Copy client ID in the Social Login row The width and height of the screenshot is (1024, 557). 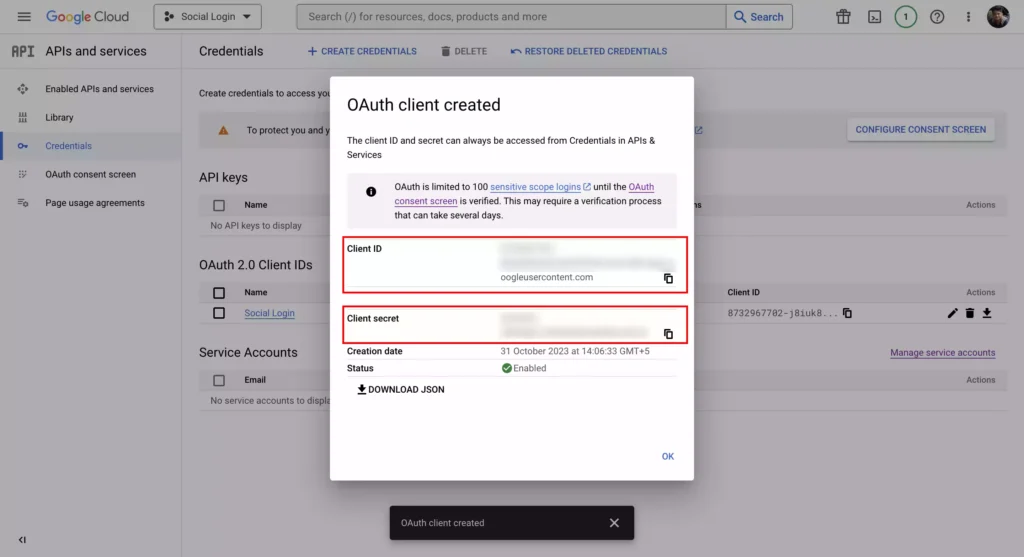tap(847, 313)
